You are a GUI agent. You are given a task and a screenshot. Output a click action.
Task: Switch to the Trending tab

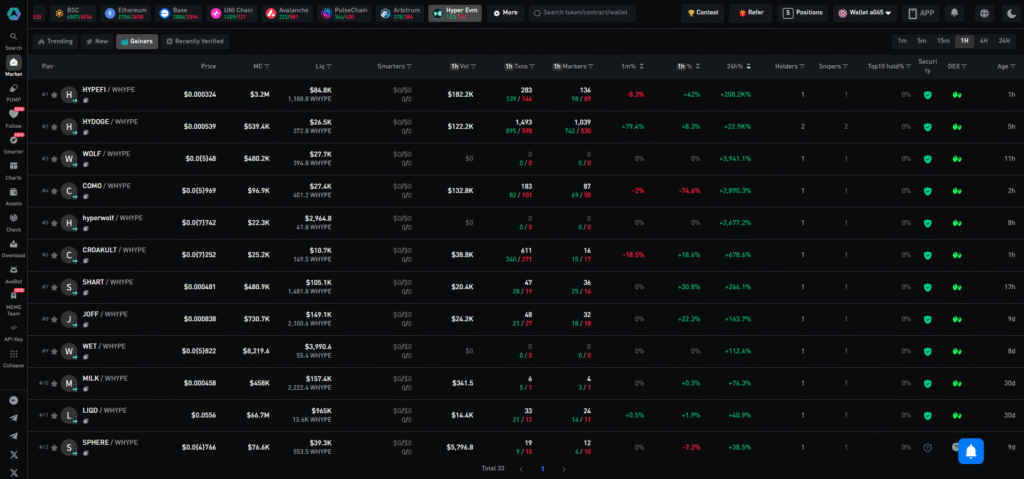pos(56,41)
